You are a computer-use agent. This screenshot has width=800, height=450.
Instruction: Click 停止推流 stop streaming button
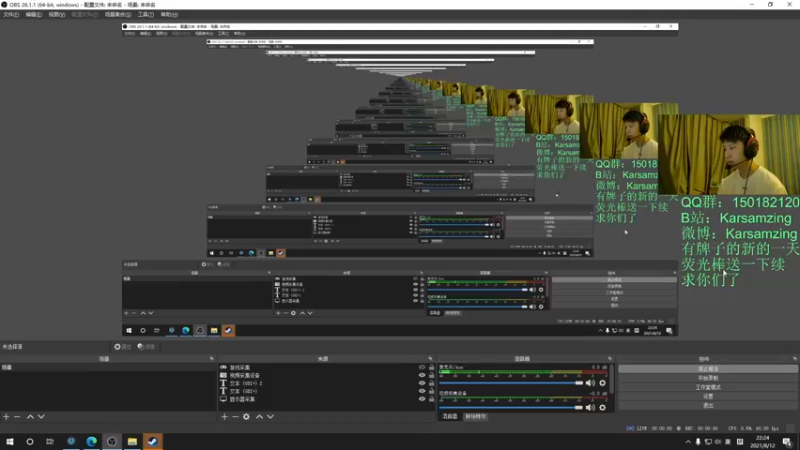click(708, 369)
